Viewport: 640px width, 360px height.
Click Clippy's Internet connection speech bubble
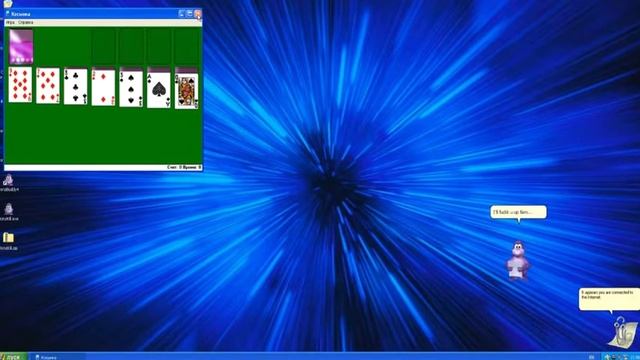tap(609, 298)
